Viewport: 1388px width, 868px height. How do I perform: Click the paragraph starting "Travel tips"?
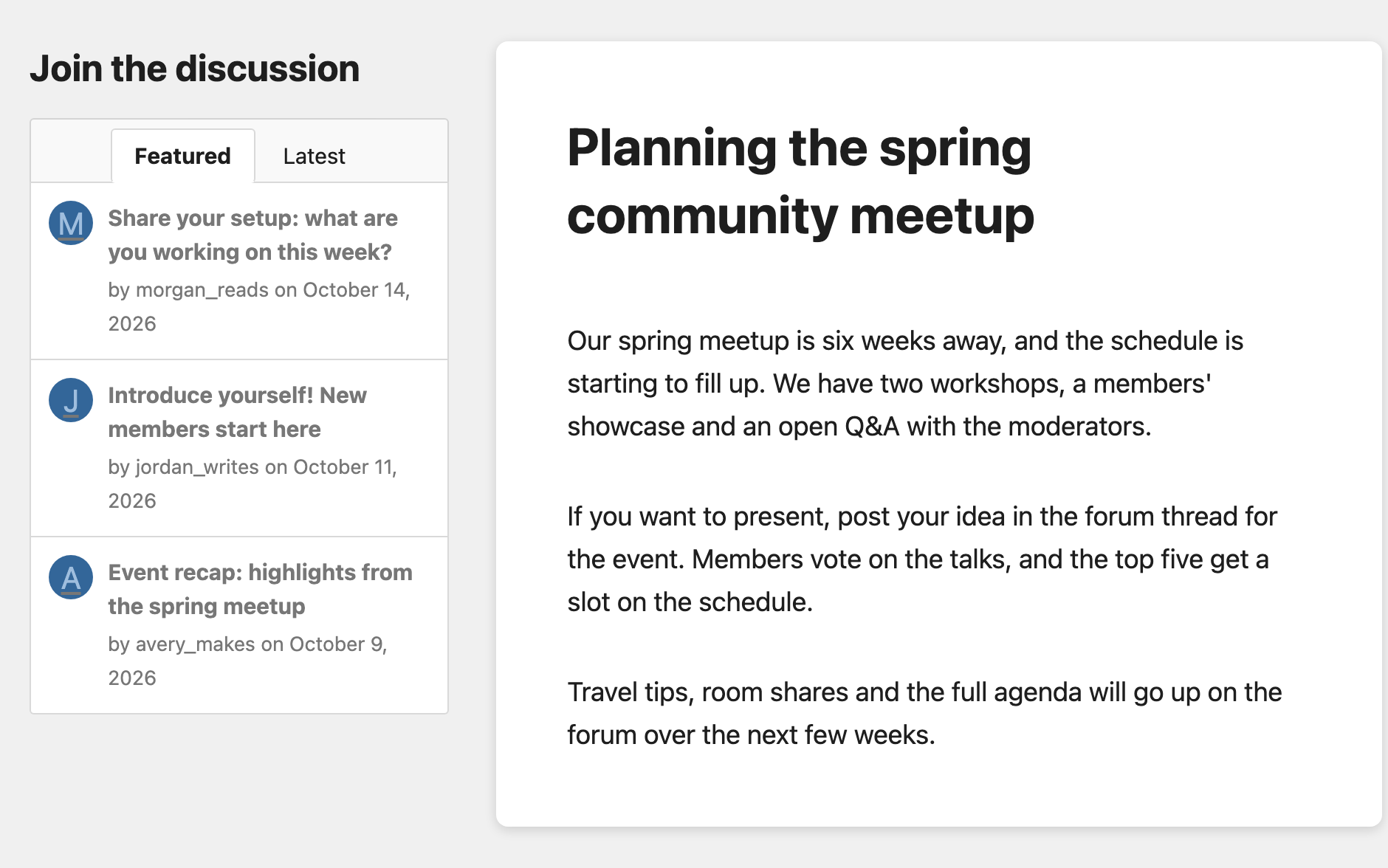coord(924,714)
